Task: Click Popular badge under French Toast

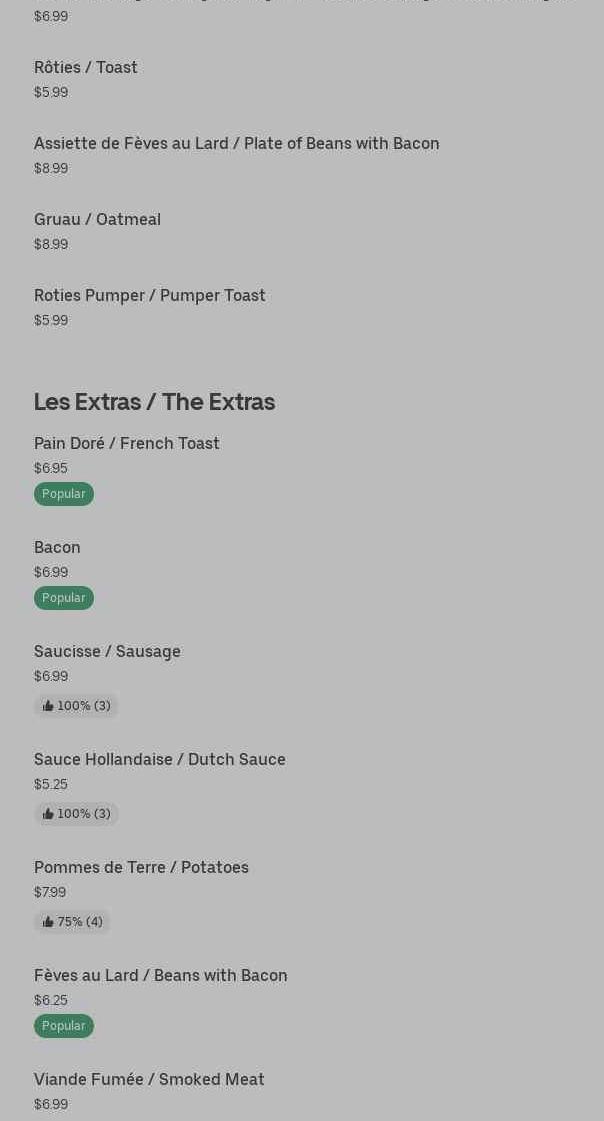Action: pos(63,494)
